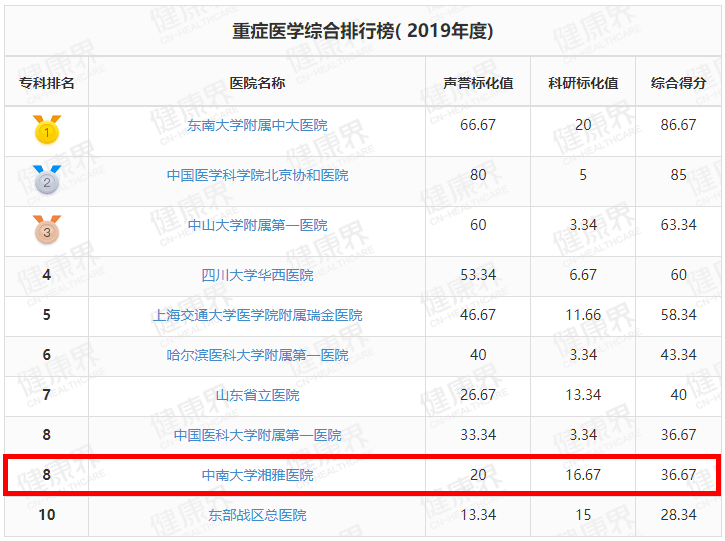Screen dimensions: 725x541
Task: Click the rank number 4 cell
Action: click(47, 275)
